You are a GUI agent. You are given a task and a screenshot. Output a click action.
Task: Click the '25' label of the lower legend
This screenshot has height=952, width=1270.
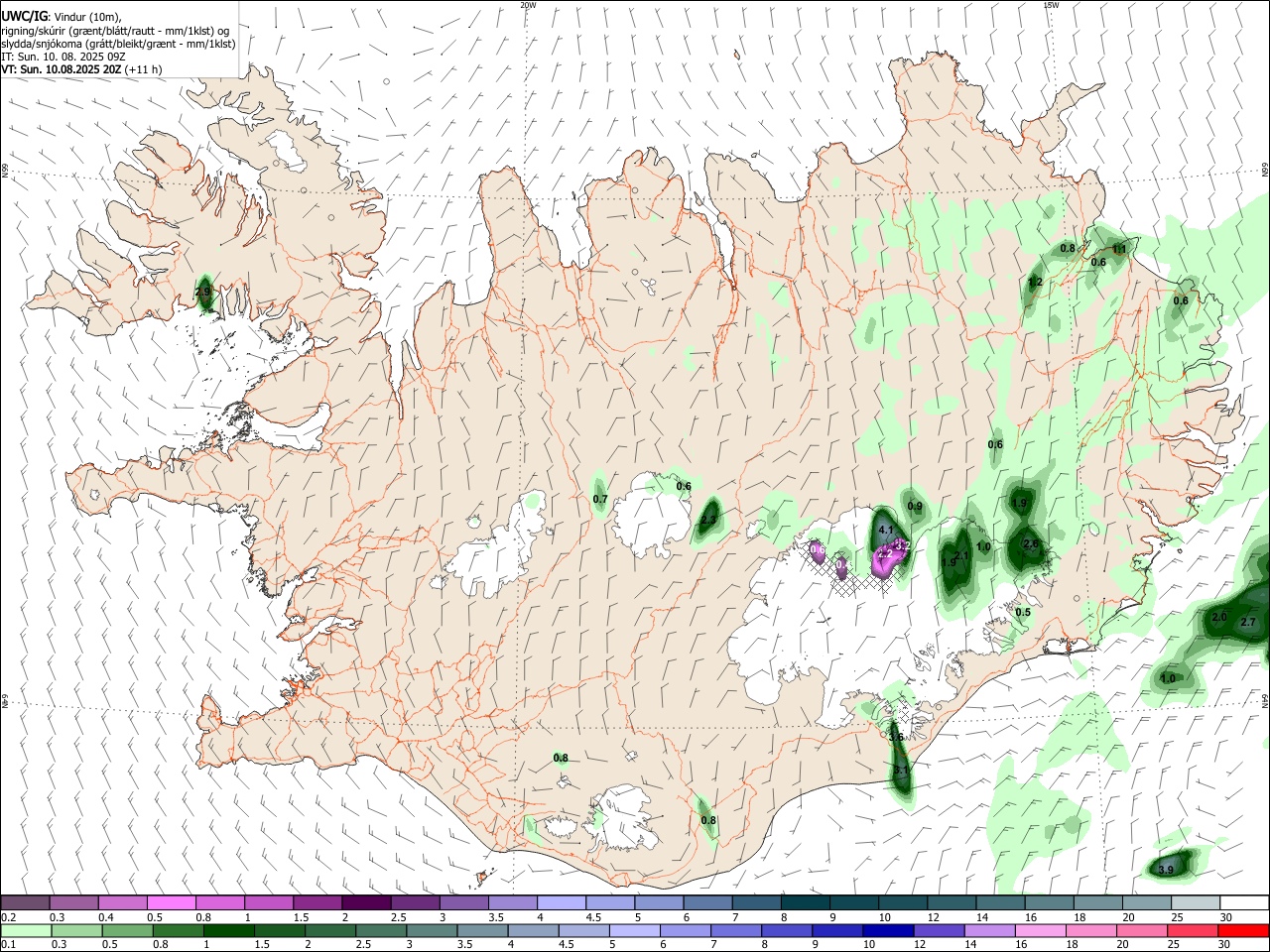(1174, 945)
